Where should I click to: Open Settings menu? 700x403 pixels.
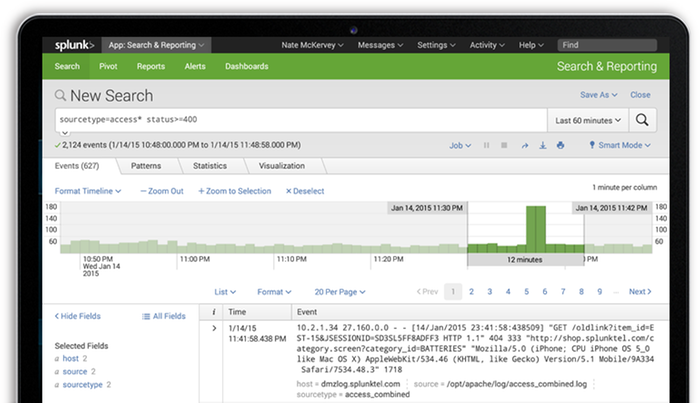point(436,45)
